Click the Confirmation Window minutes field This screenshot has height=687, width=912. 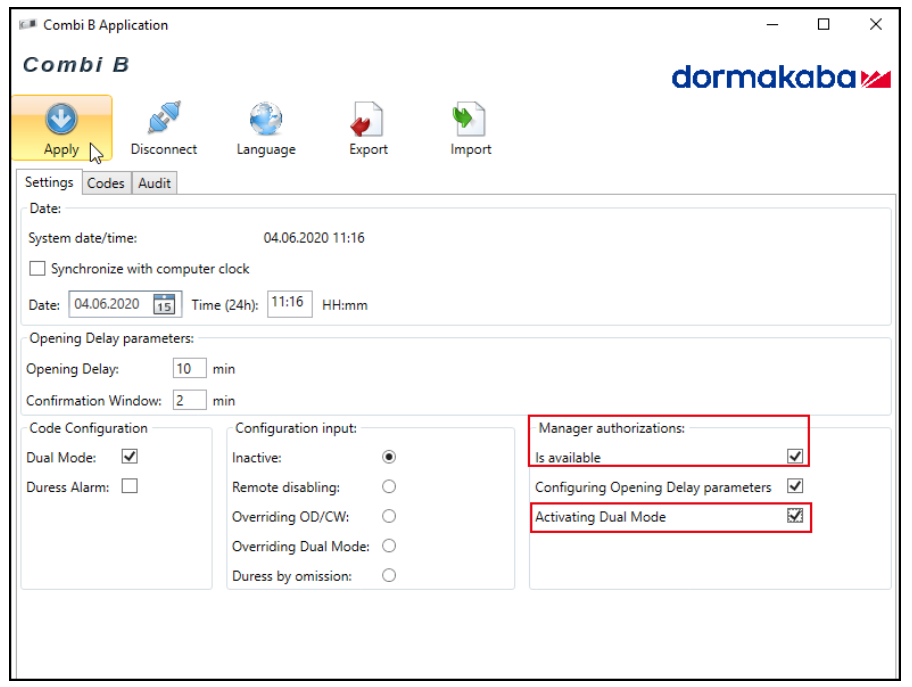tap(189, 400)
